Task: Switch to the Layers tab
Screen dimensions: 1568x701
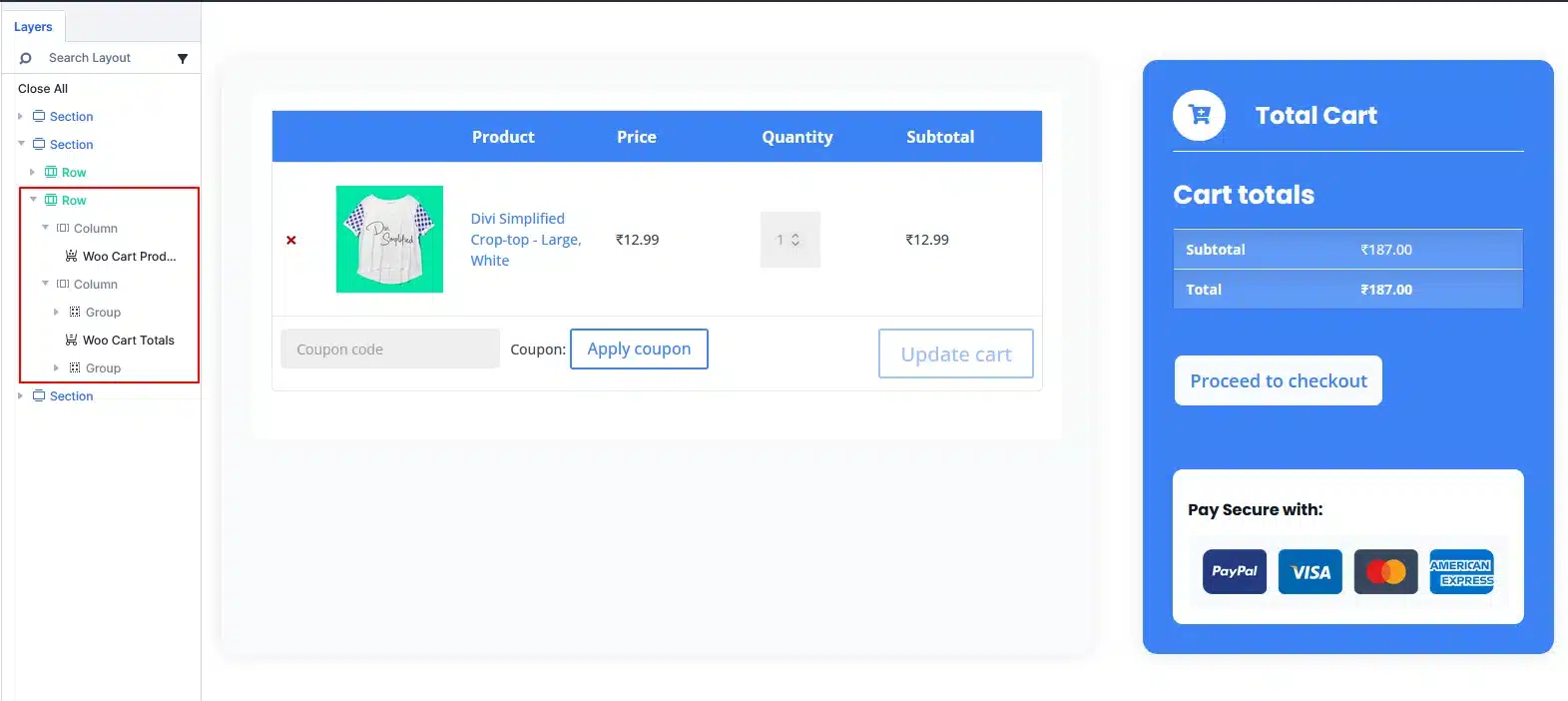Action: click(x=33, y=27)
